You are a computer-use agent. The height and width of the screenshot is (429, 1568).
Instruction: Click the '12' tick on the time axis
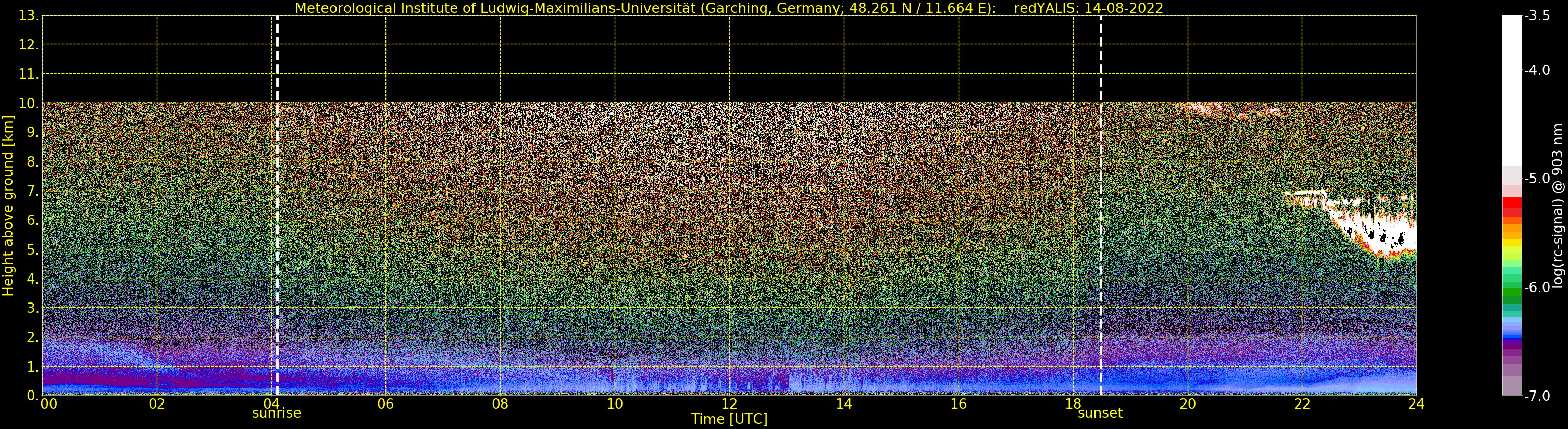coord(729,404)
